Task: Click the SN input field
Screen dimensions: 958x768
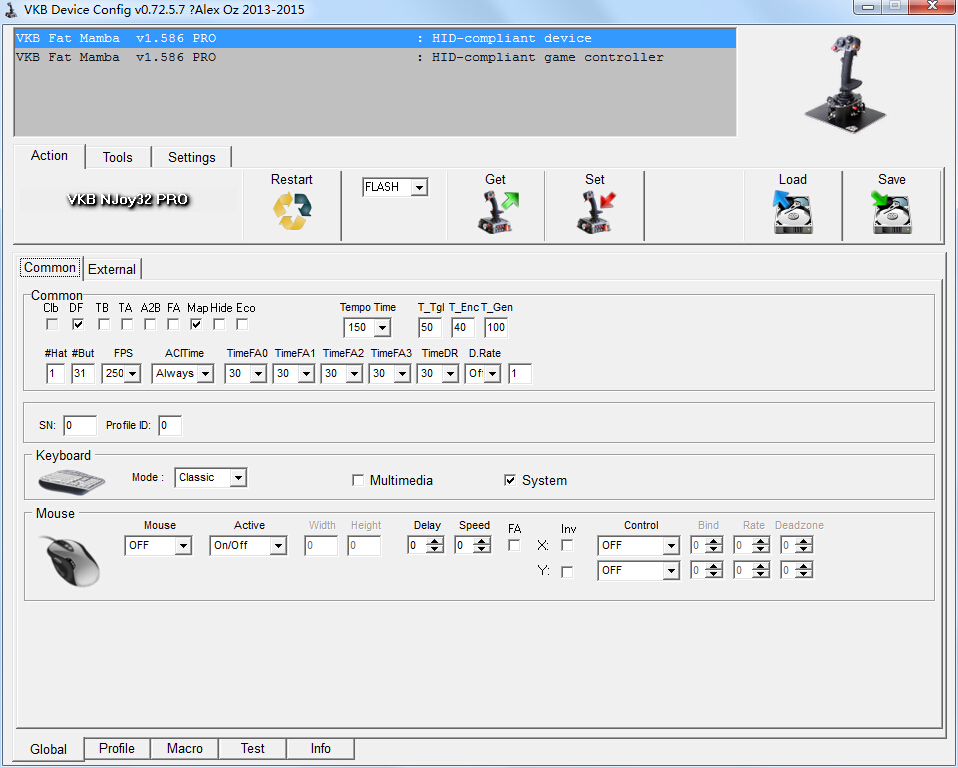Action: coord(80,426)
